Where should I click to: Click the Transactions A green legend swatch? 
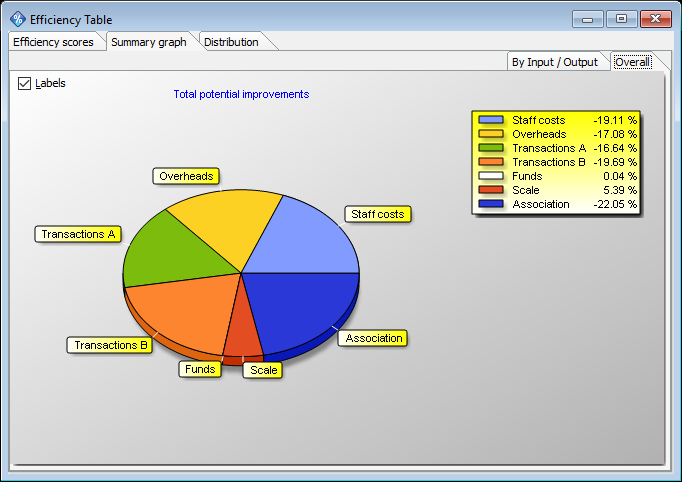pos(491,148)
